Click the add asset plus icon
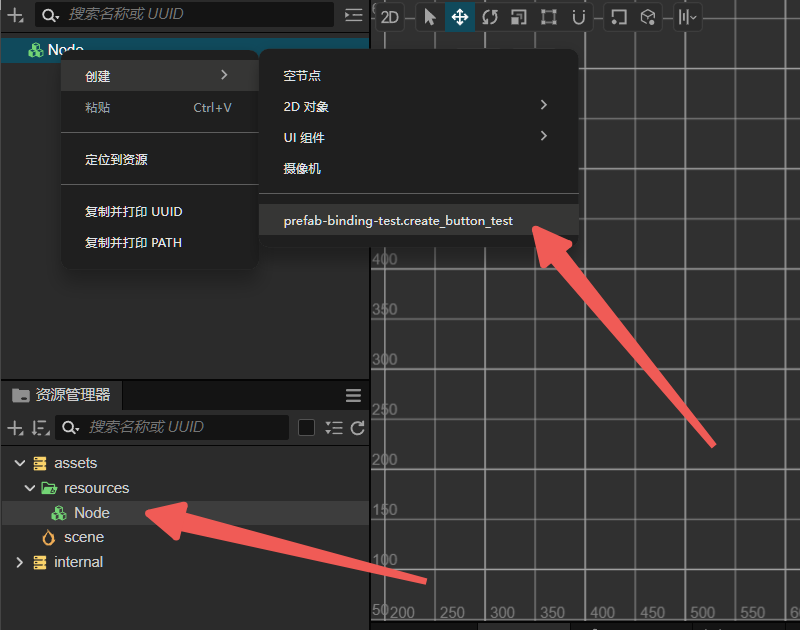 (15, 427)
